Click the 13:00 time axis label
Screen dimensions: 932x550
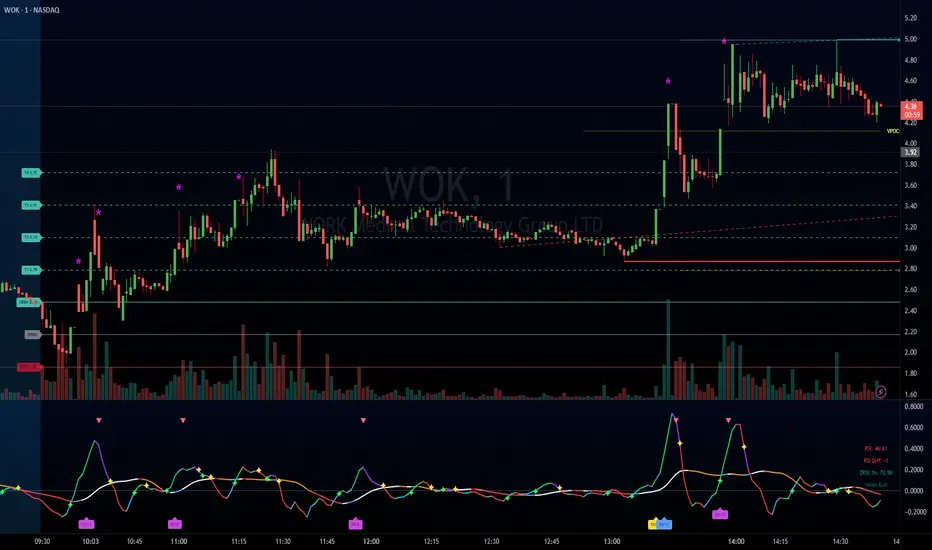point(612,542)
